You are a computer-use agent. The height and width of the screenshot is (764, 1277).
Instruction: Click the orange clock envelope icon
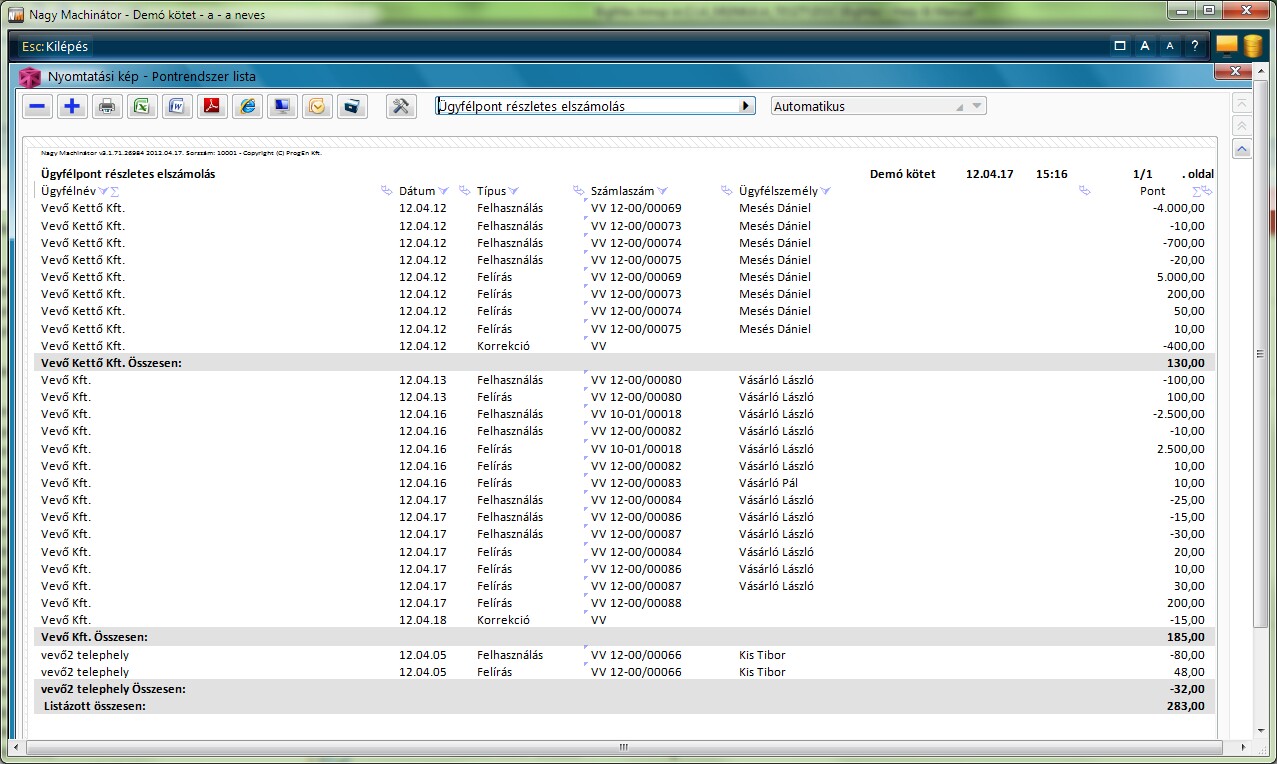click(x=317, y=106)
